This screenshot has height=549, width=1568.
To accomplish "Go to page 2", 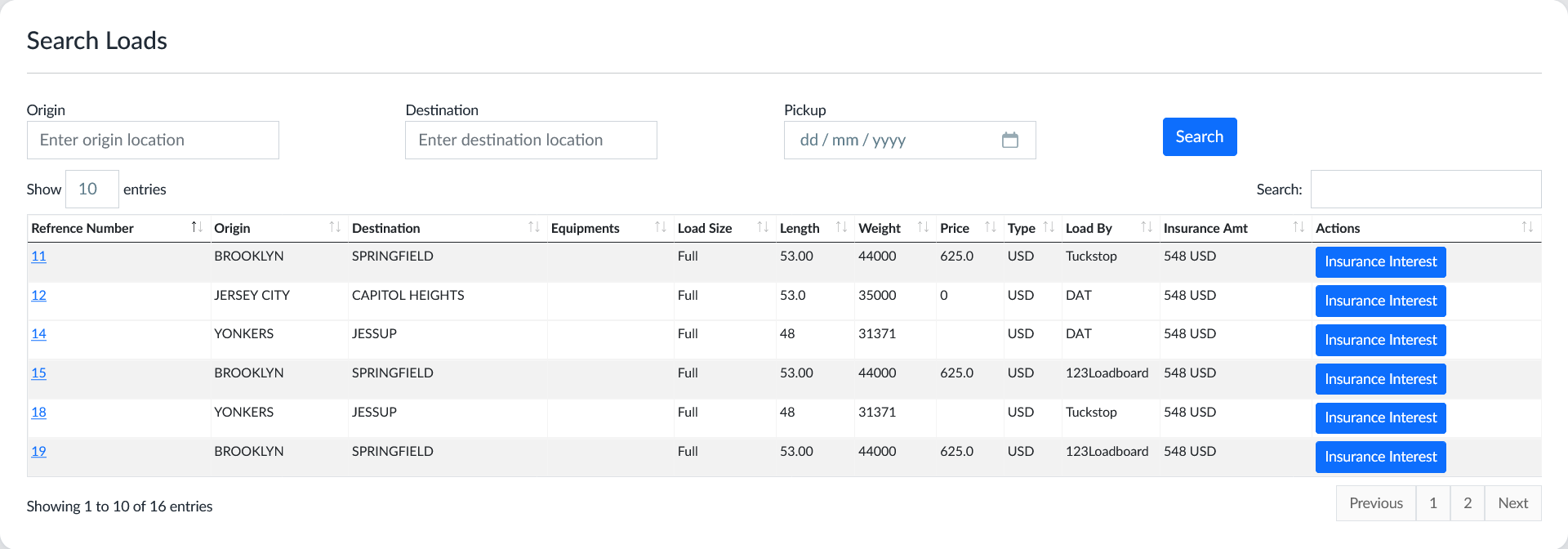I will [1468, 503].
